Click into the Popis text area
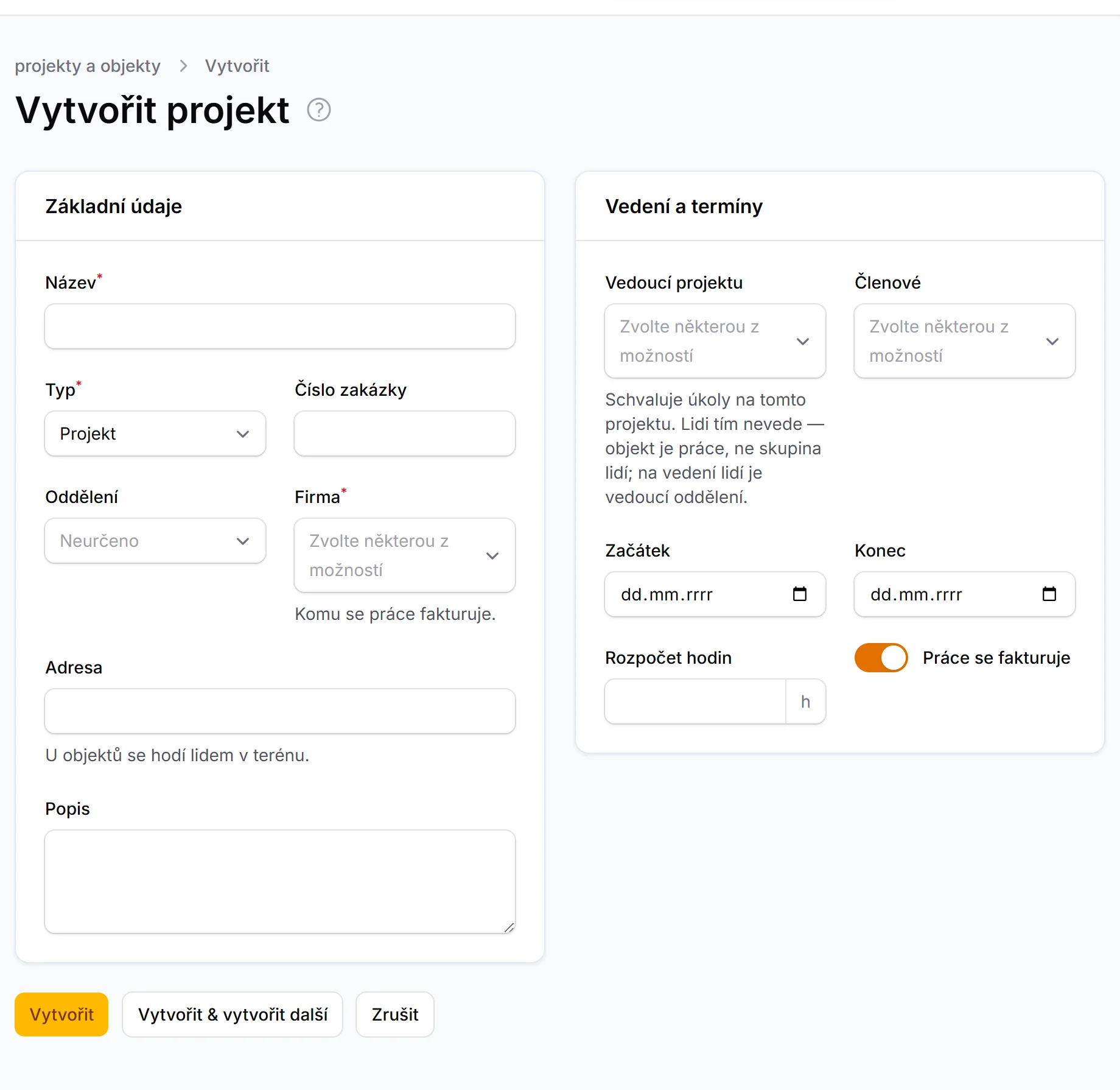1120x1090 pixels. [x=280, y=882]
